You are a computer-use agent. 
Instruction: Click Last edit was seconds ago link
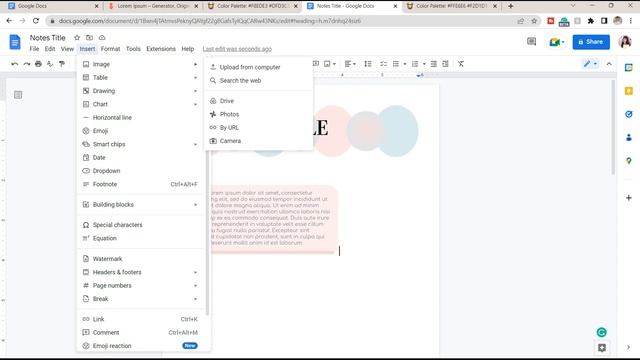[237, 49]
